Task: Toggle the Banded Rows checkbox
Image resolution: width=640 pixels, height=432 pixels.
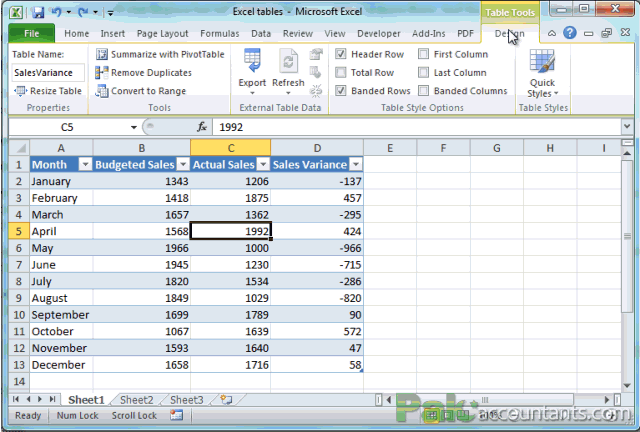Action: tap(341, 90)
